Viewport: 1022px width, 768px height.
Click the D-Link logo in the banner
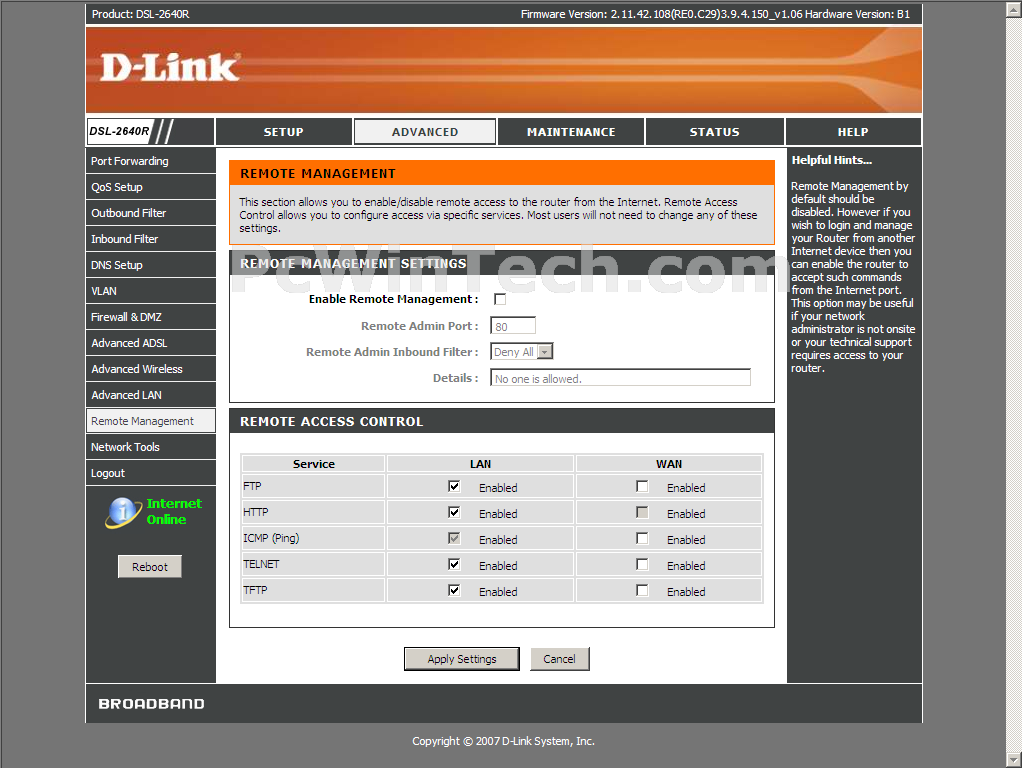pyautogui.click(x=170, y=68)
